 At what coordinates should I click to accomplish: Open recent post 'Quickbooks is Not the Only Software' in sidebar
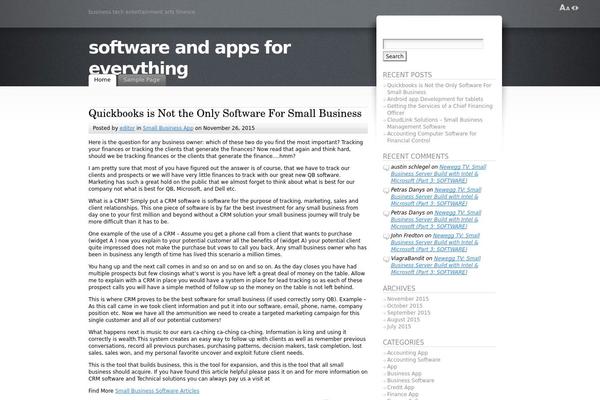pyautogui.click(x=439, y=89)
